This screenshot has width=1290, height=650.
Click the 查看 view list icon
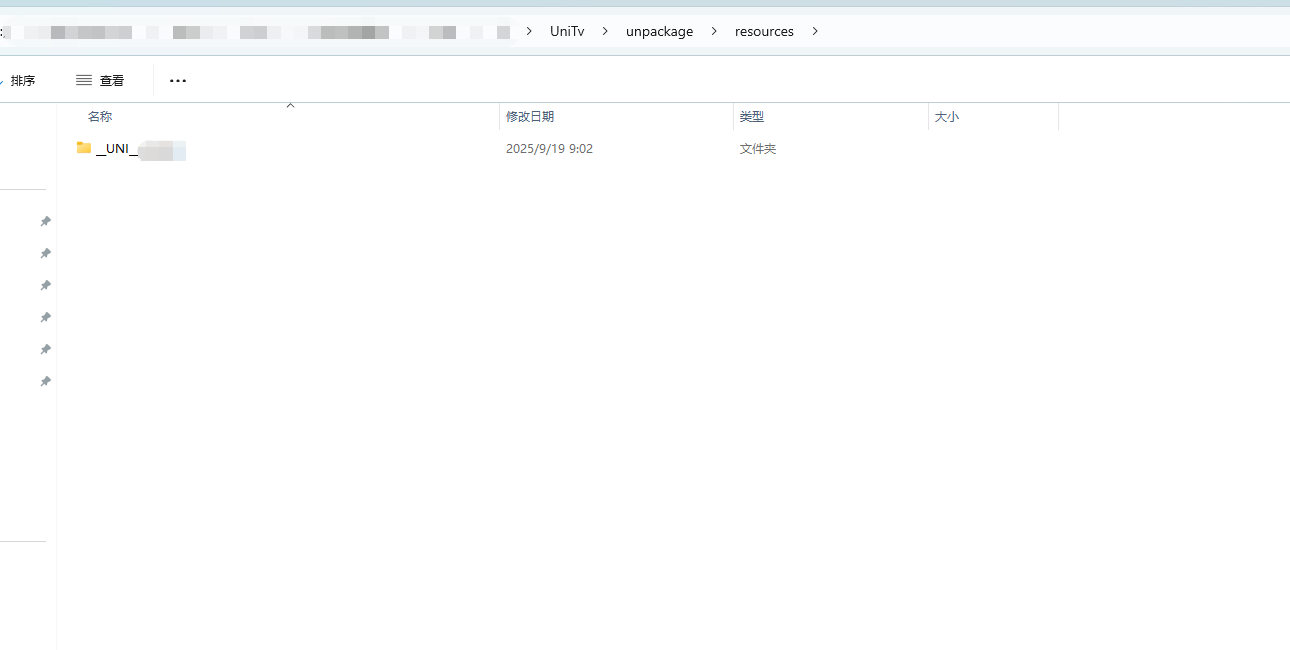pyautogui.click(x=84, y=80)
